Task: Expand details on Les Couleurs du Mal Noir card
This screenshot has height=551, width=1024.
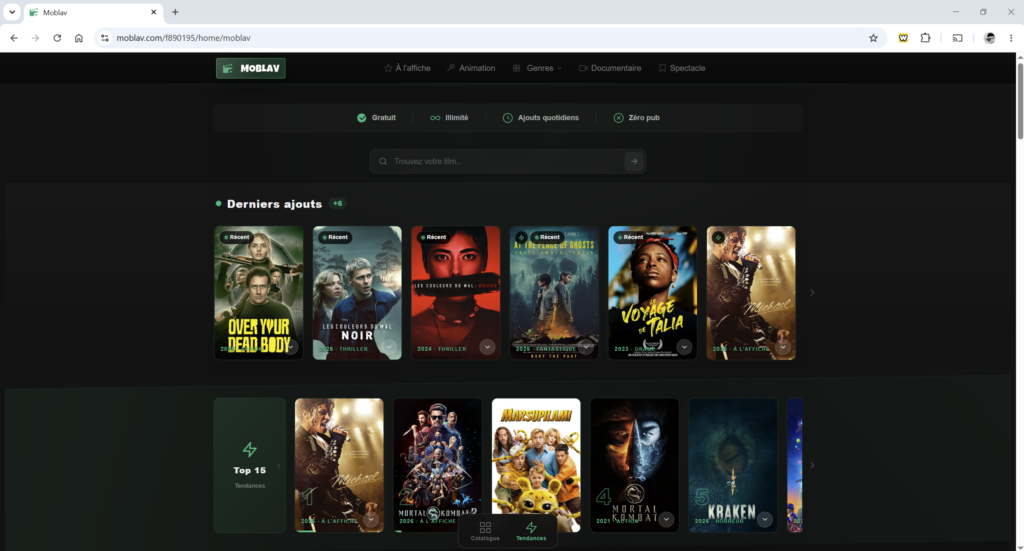Action: (x=389, y=347)
